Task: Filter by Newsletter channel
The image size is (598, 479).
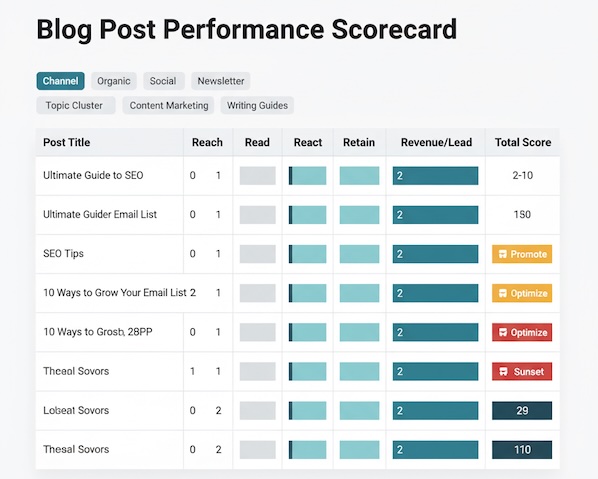Action: pyautogui.click(x=220, y=81)
